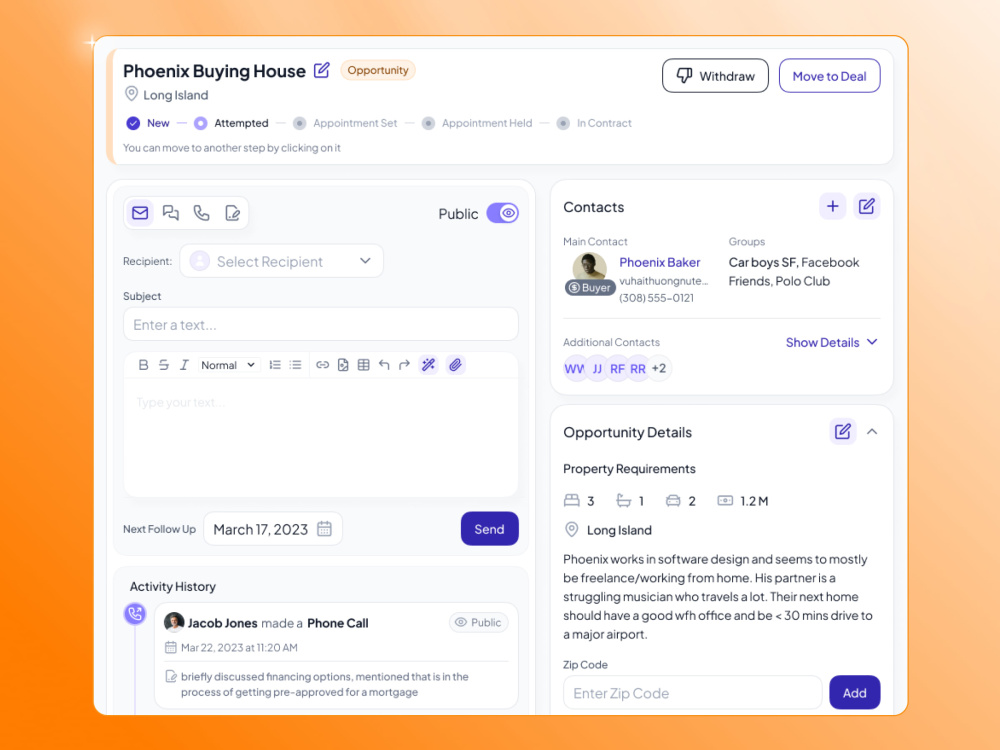The image size is (1000, 750).
Task: Click Move to Deal
Action: click(829, 76)
